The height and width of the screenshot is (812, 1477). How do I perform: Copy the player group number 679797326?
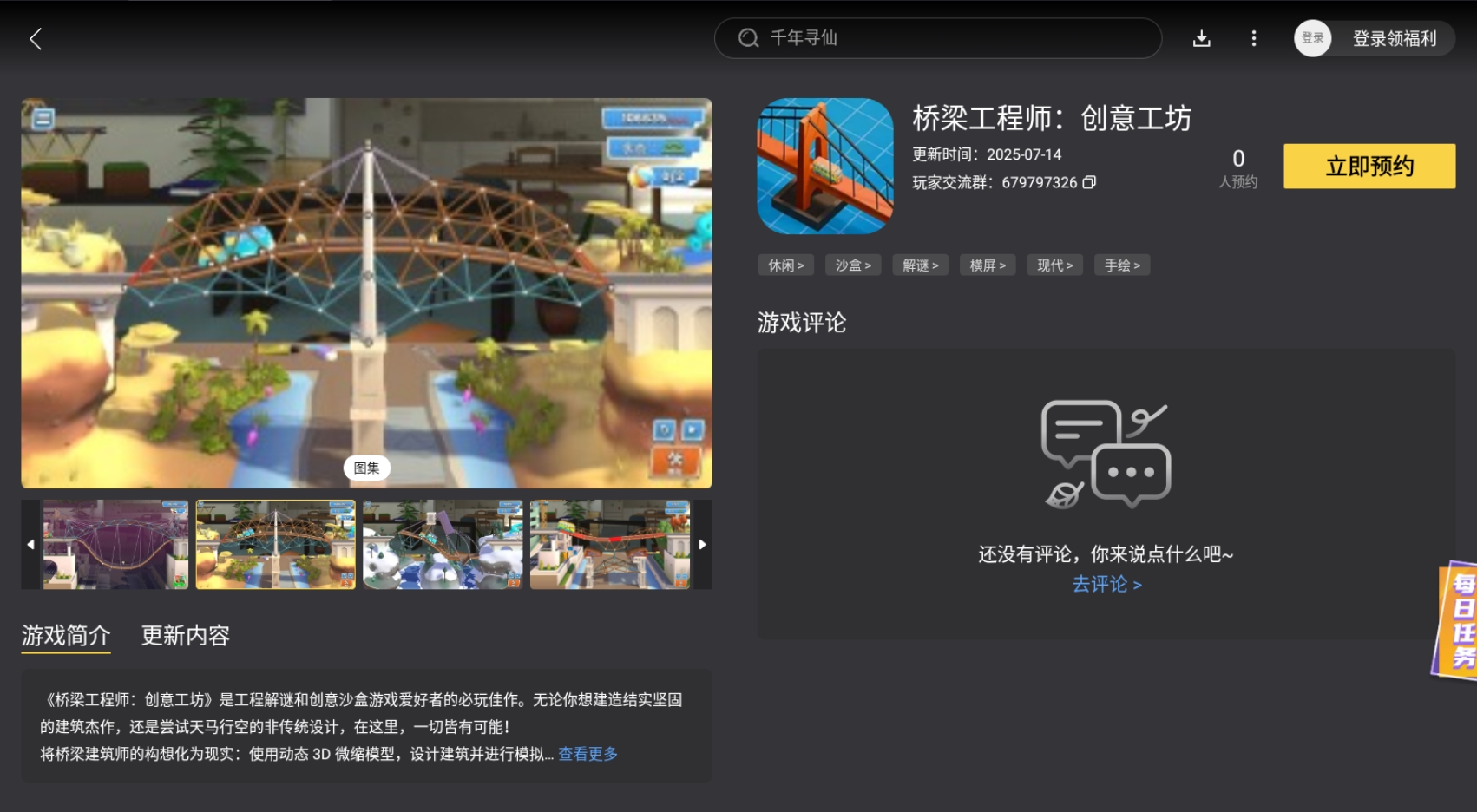[1089, 182]
